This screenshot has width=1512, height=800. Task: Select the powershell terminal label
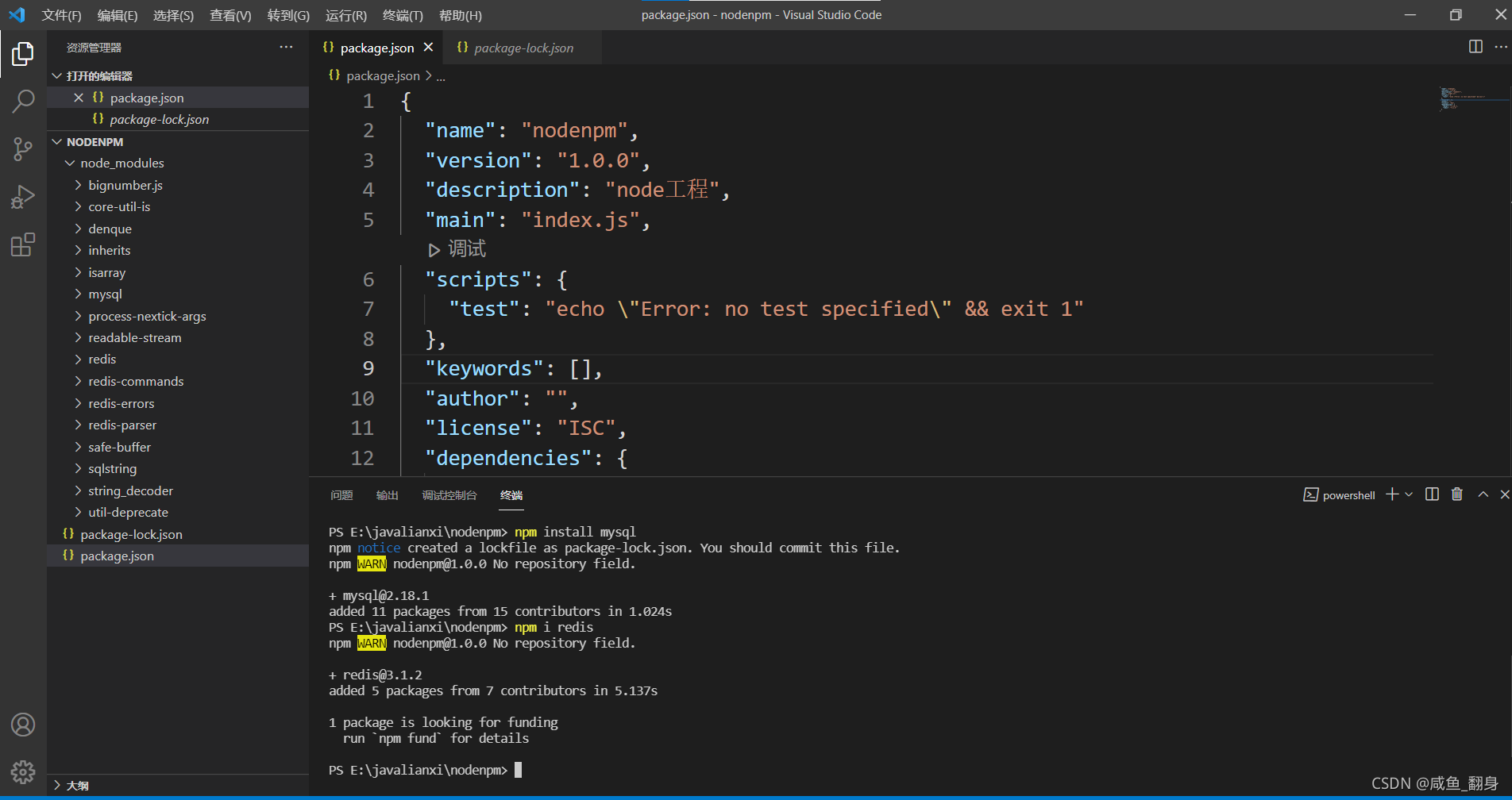coord(1339,495)
